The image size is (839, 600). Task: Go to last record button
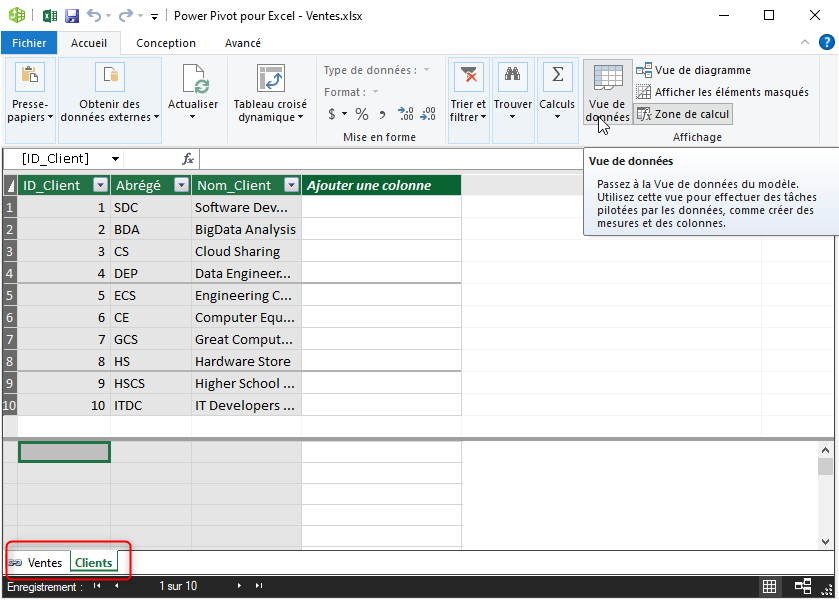coord(259,586)
